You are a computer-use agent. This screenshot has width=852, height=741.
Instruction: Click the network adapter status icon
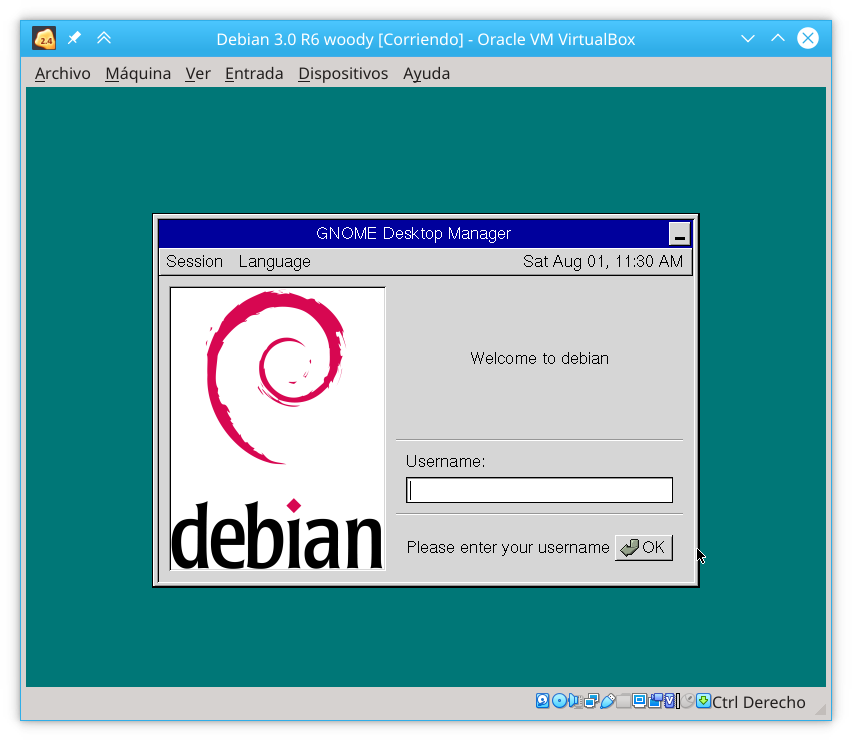click(x=590, y=701)
